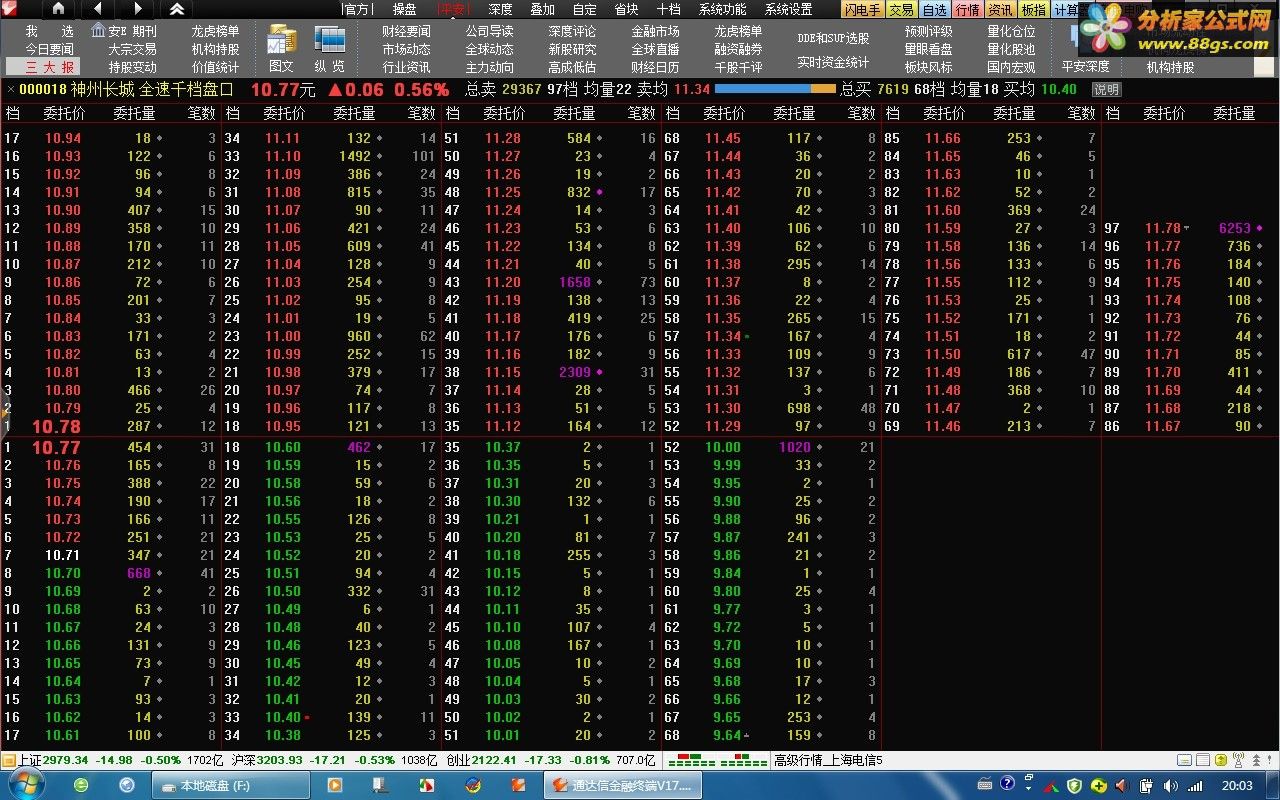Screen dimensions: 1280x800
Task: Open DDE和SUP选股
Action: (x=833, y=38)
